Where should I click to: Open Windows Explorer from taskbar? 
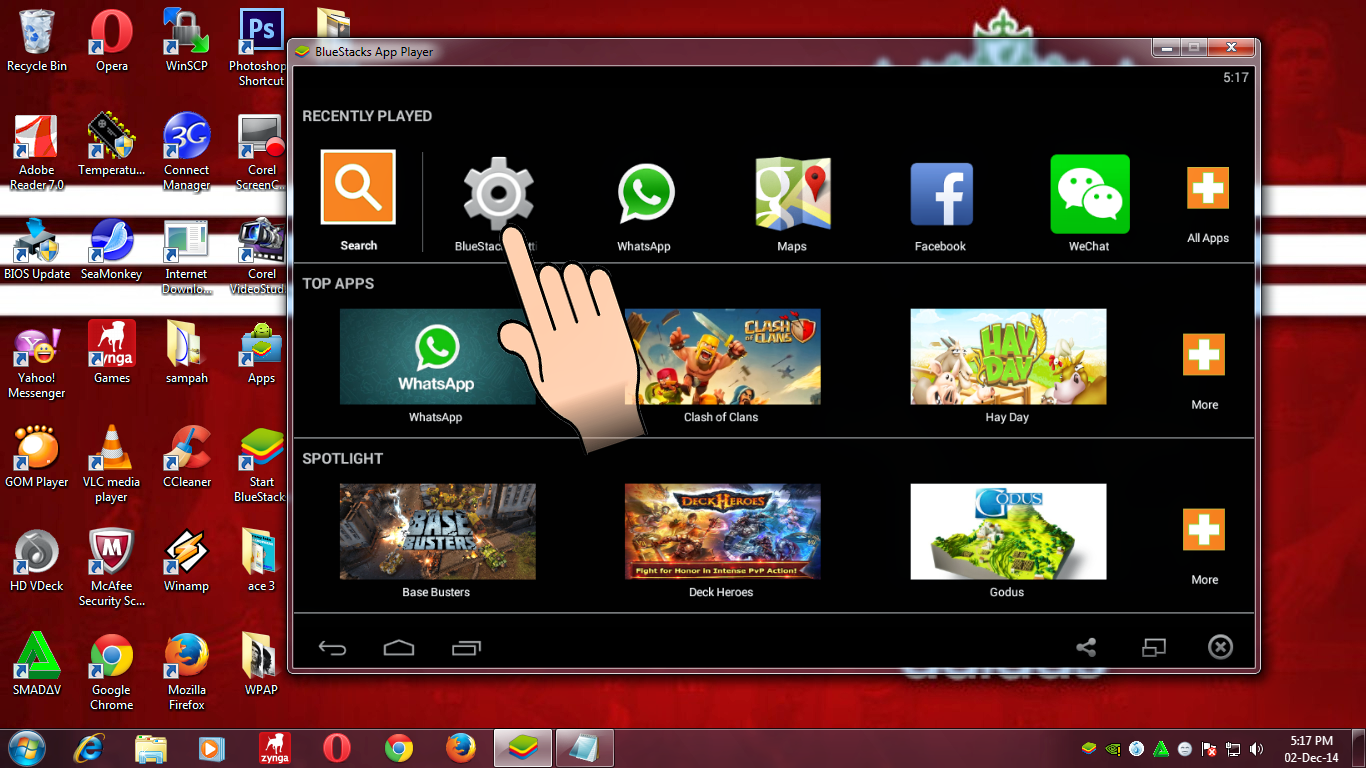coord(151,748)
